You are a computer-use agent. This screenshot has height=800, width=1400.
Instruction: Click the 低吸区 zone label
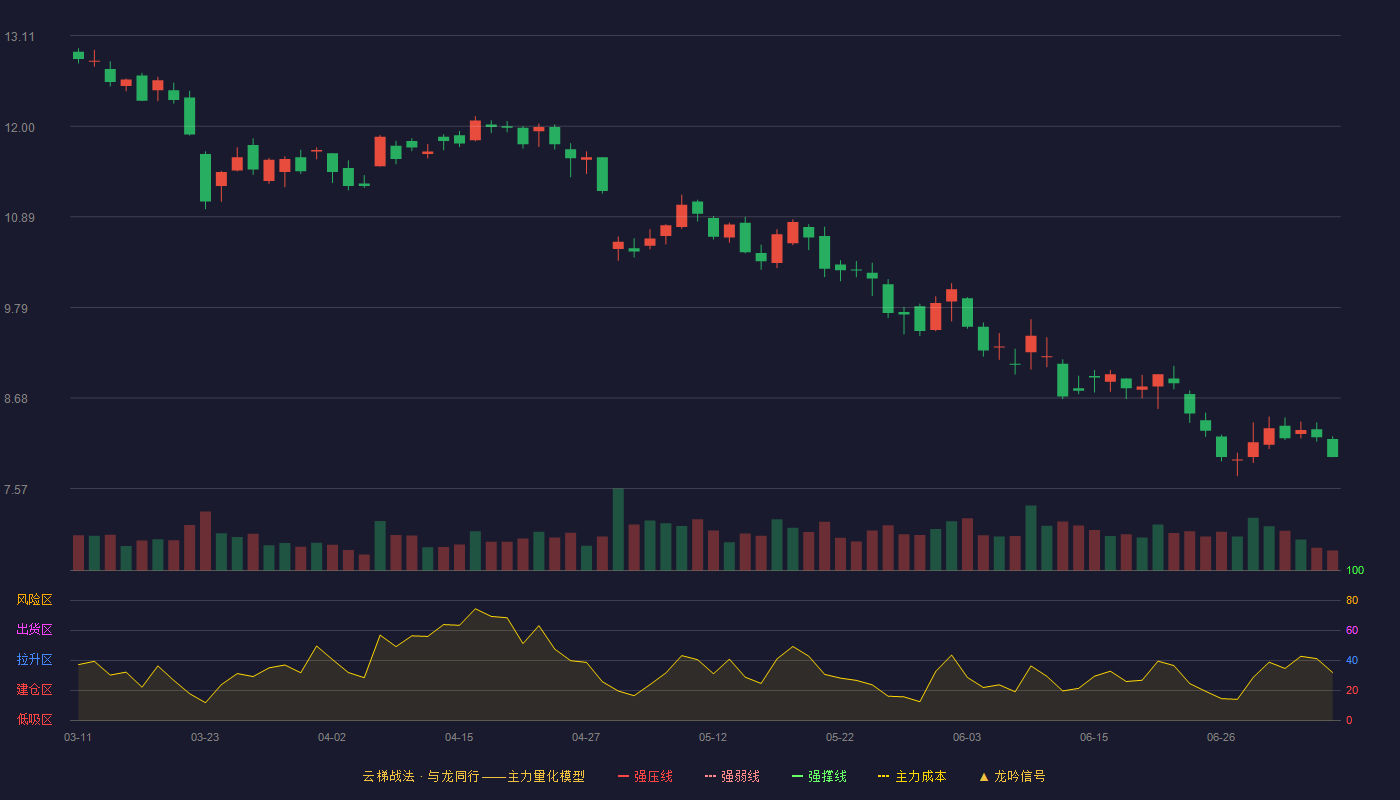34,719
